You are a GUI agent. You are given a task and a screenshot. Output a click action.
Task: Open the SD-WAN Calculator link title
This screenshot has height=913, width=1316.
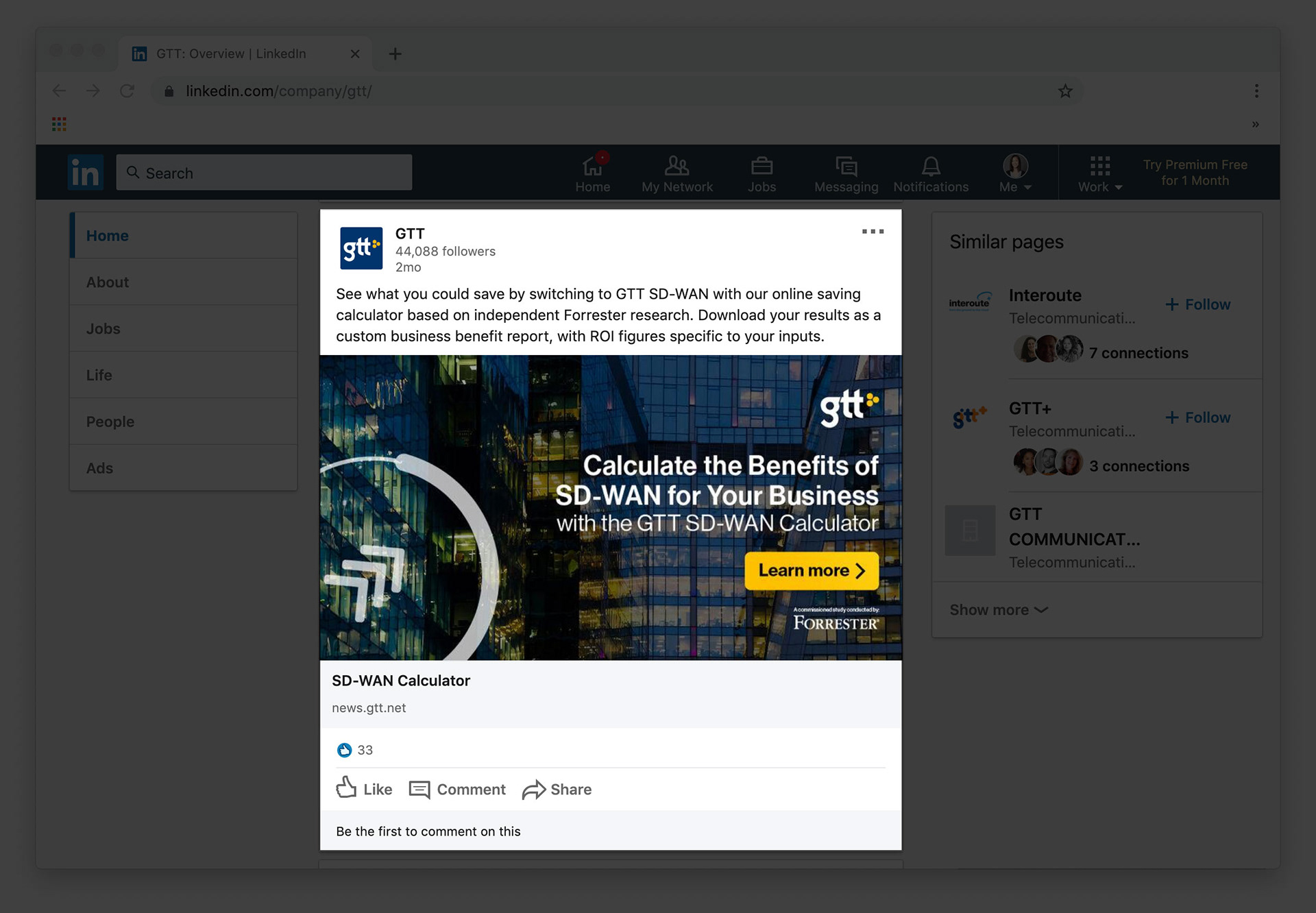click(x=401, y=681)
